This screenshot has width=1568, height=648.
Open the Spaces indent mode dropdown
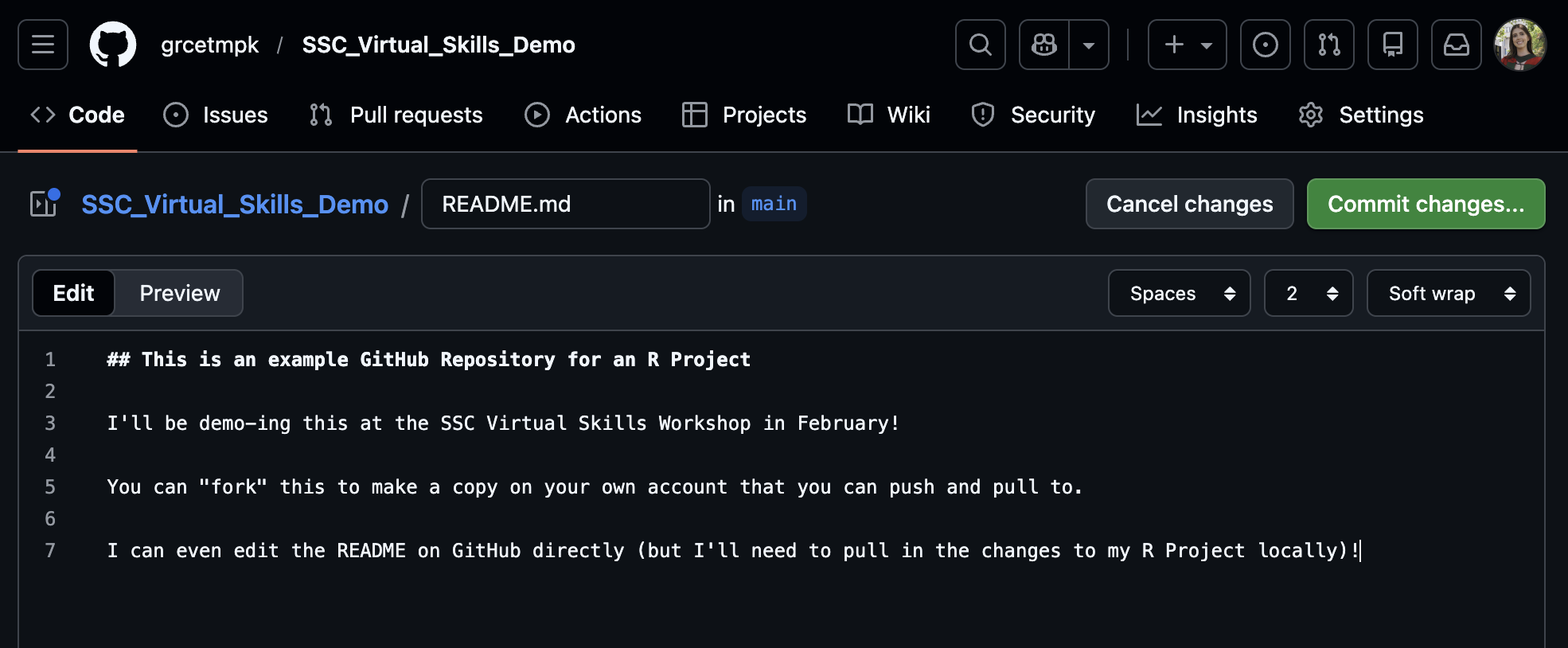pos(1179,293)
